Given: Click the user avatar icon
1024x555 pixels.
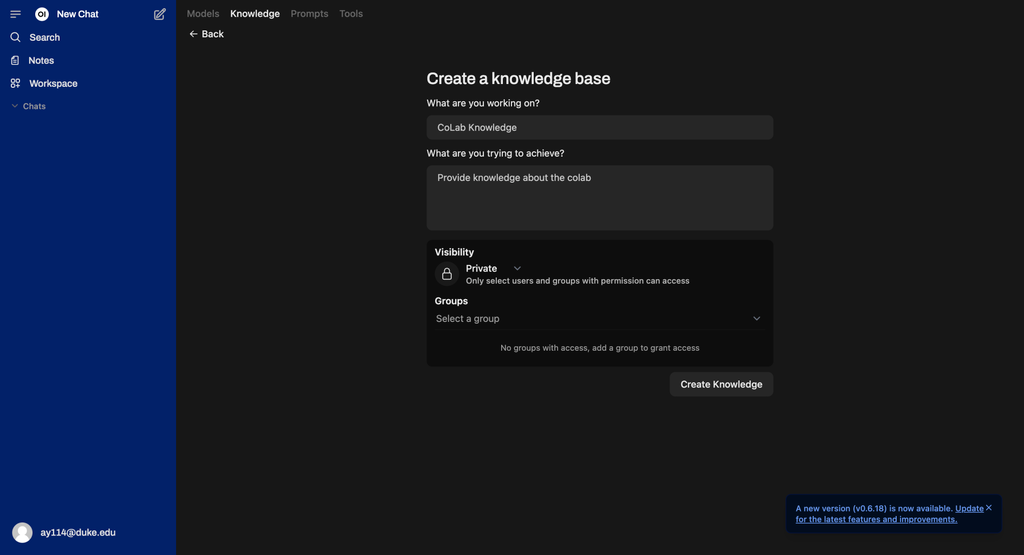Looking at the screenshot, I should [22, 533].
